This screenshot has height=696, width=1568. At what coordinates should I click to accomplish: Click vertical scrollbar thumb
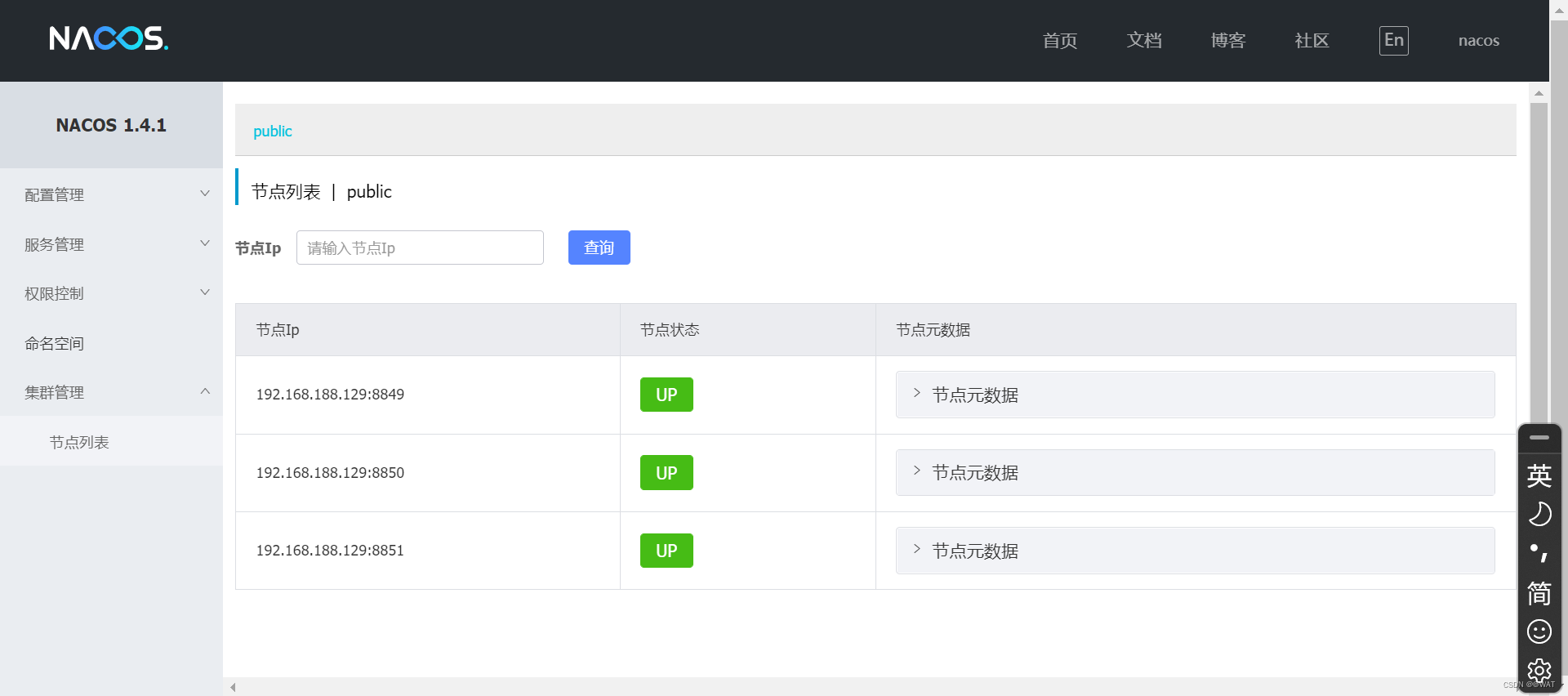1539,261
